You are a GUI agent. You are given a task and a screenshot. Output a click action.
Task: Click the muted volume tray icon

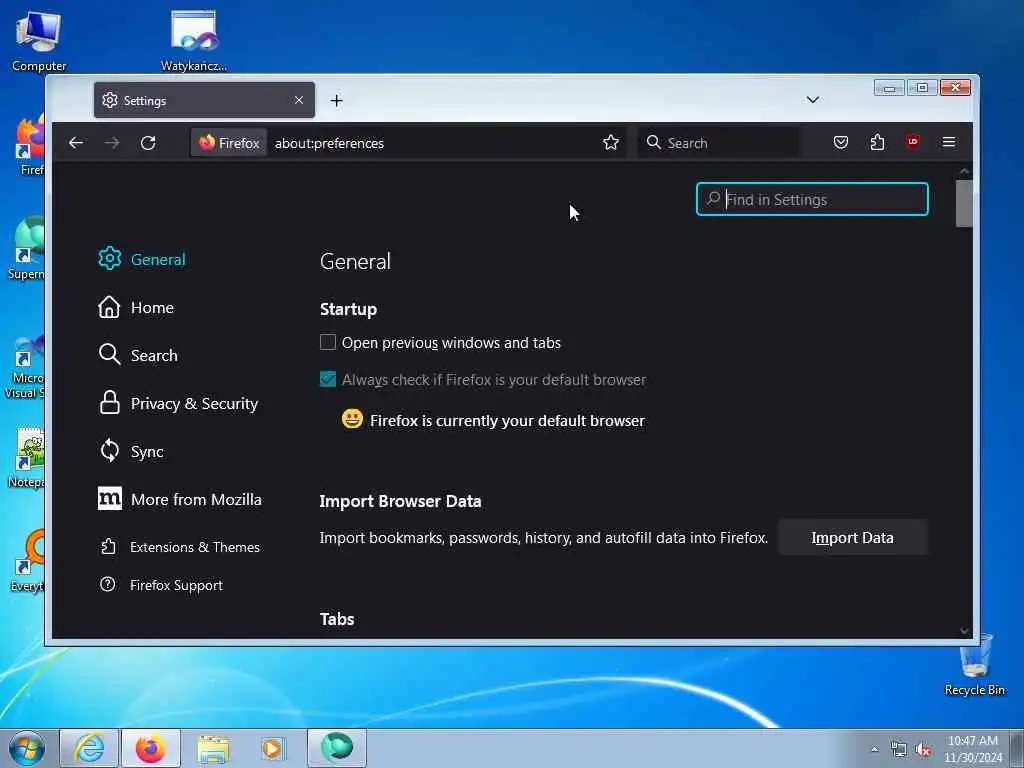click(923, 750)
